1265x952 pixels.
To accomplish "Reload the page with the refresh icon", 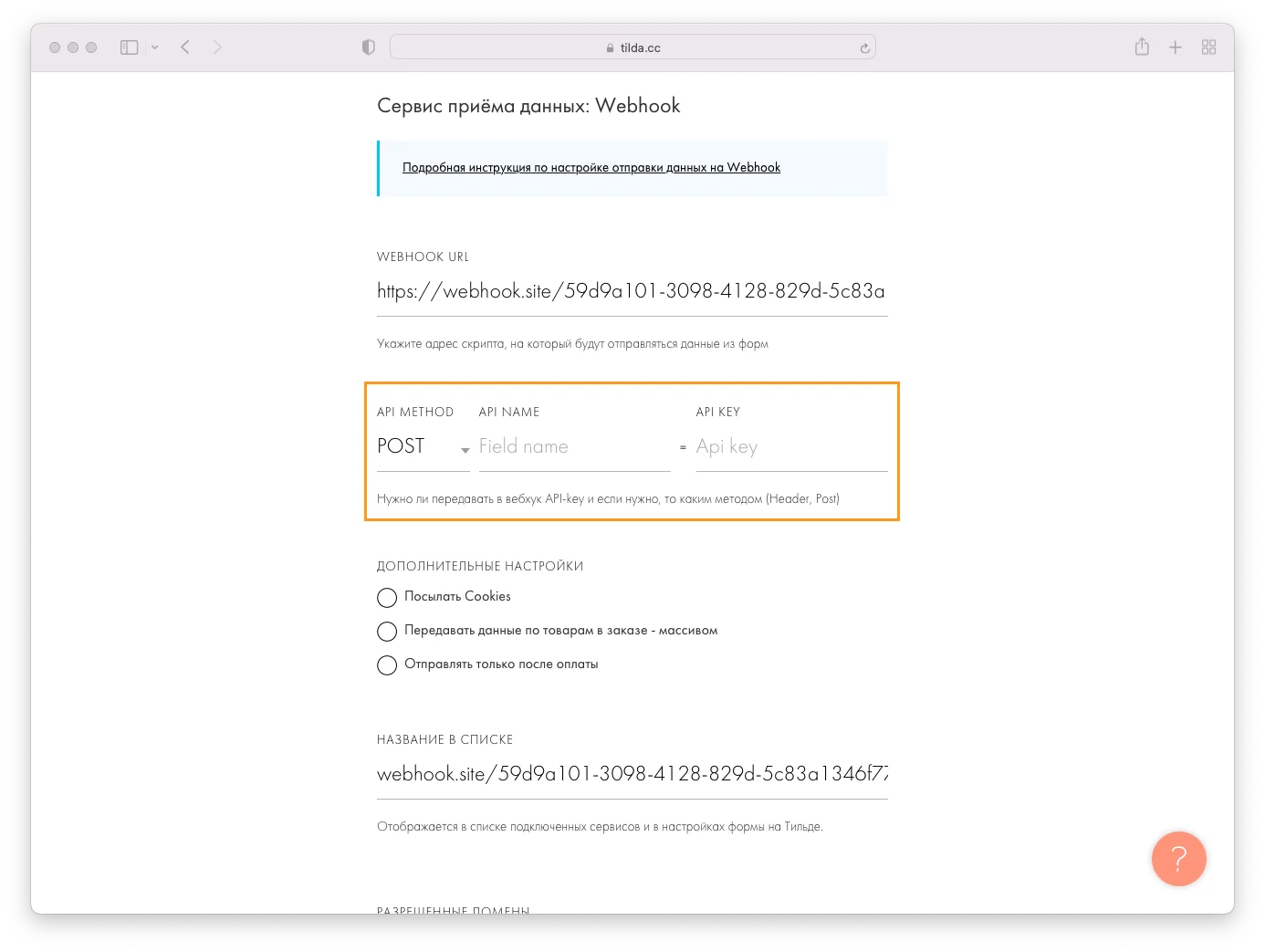I will coord(864,48).
